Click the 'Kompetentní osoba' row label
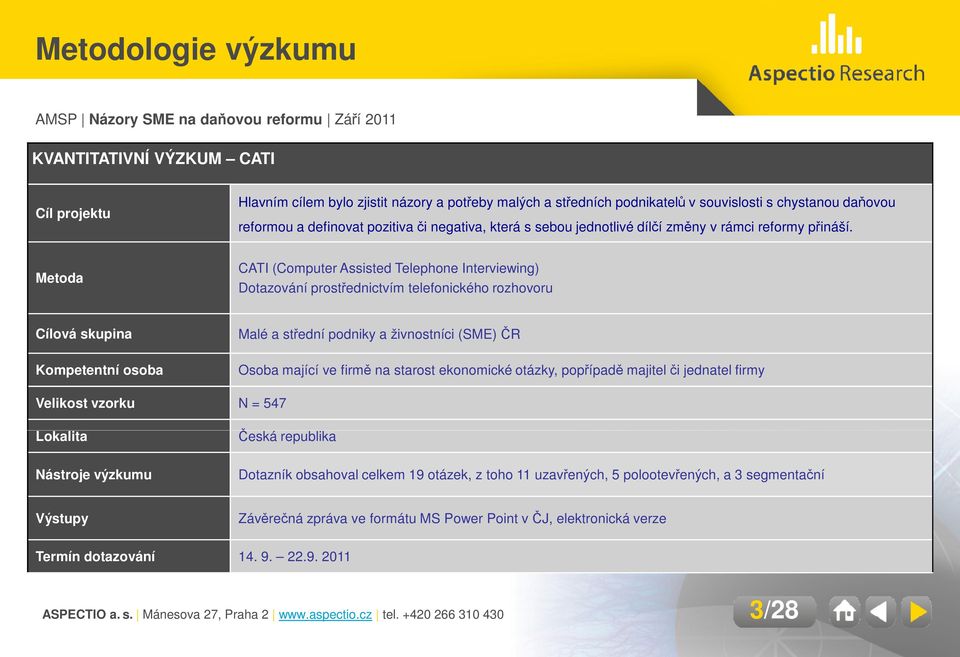The width and height of the screenshot is (960, 657). pos(99,370)
